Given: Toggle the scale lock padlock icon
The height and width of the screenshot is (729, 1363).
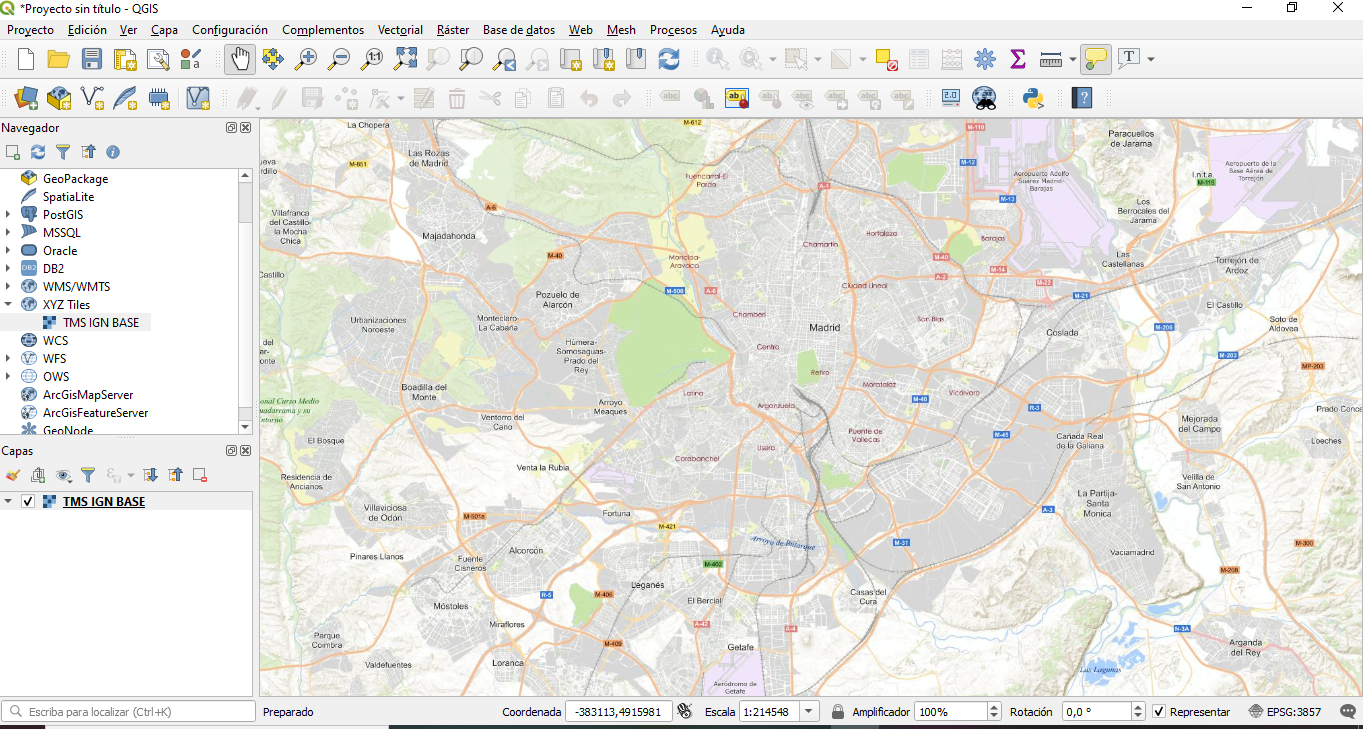Looking at the screenshot, I should [838, 712].
